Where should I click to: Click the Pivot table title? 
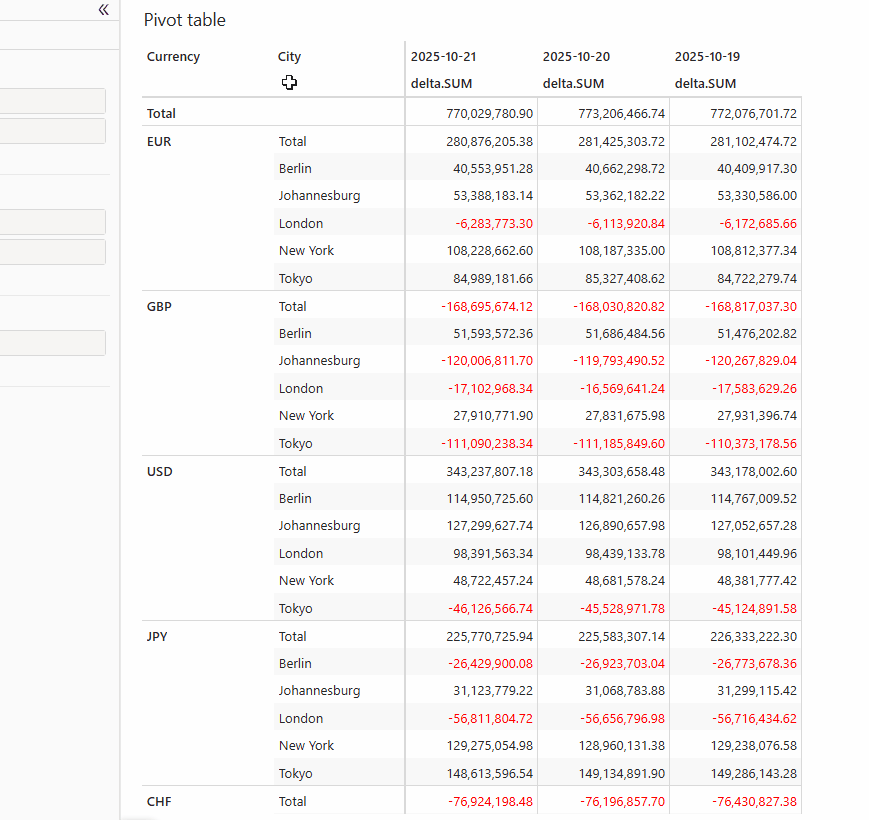click(x=184, y=19)
